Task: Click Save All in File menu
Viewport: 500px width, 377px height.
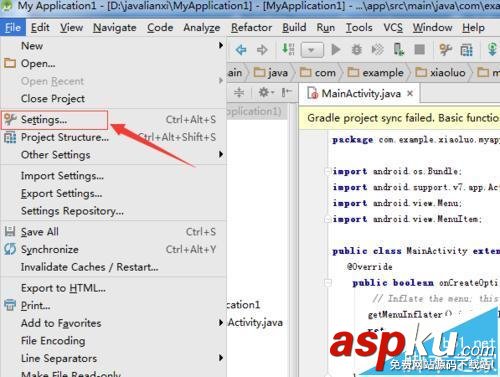Action: [x=113, y=232]
